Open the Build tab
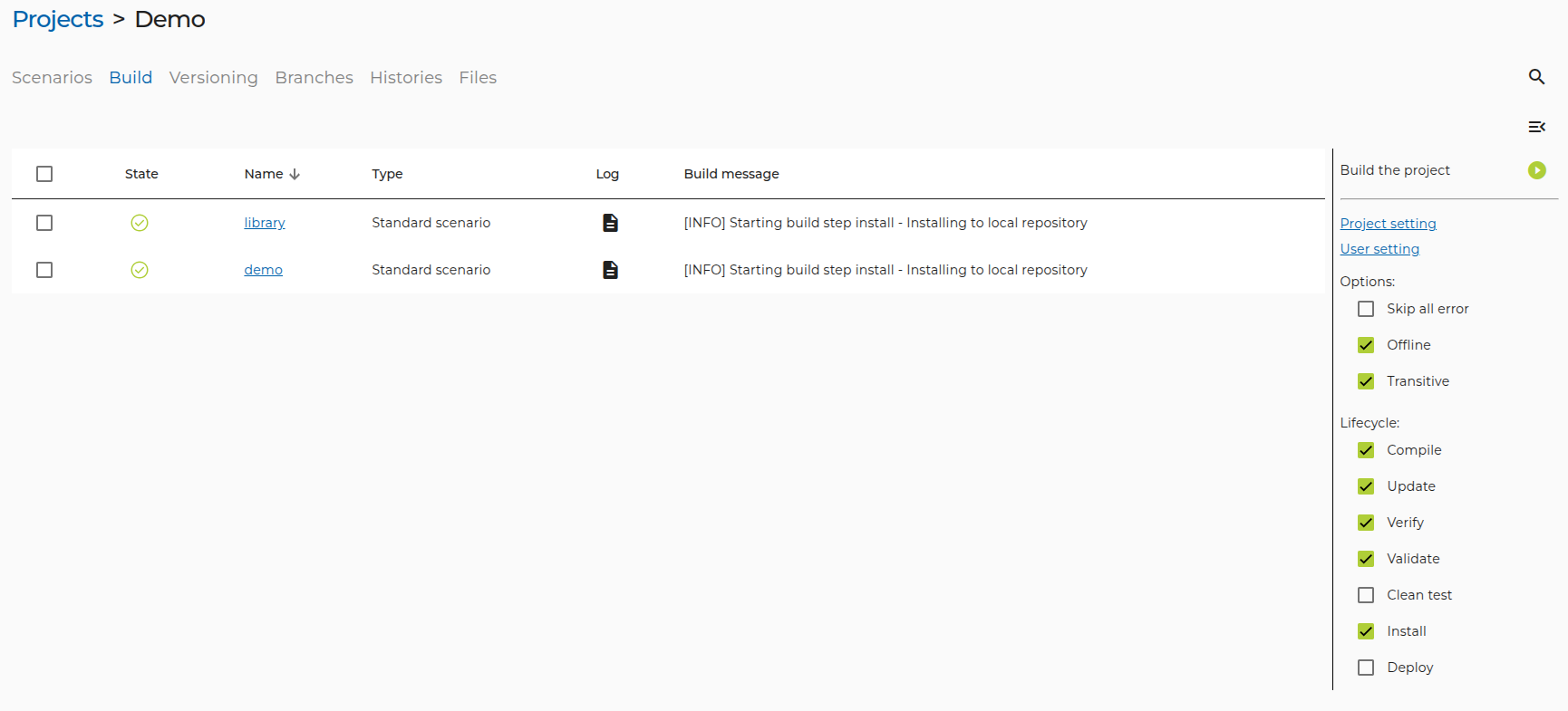The height and width of the screenshot is (711, 1568). tap(131, 78)
